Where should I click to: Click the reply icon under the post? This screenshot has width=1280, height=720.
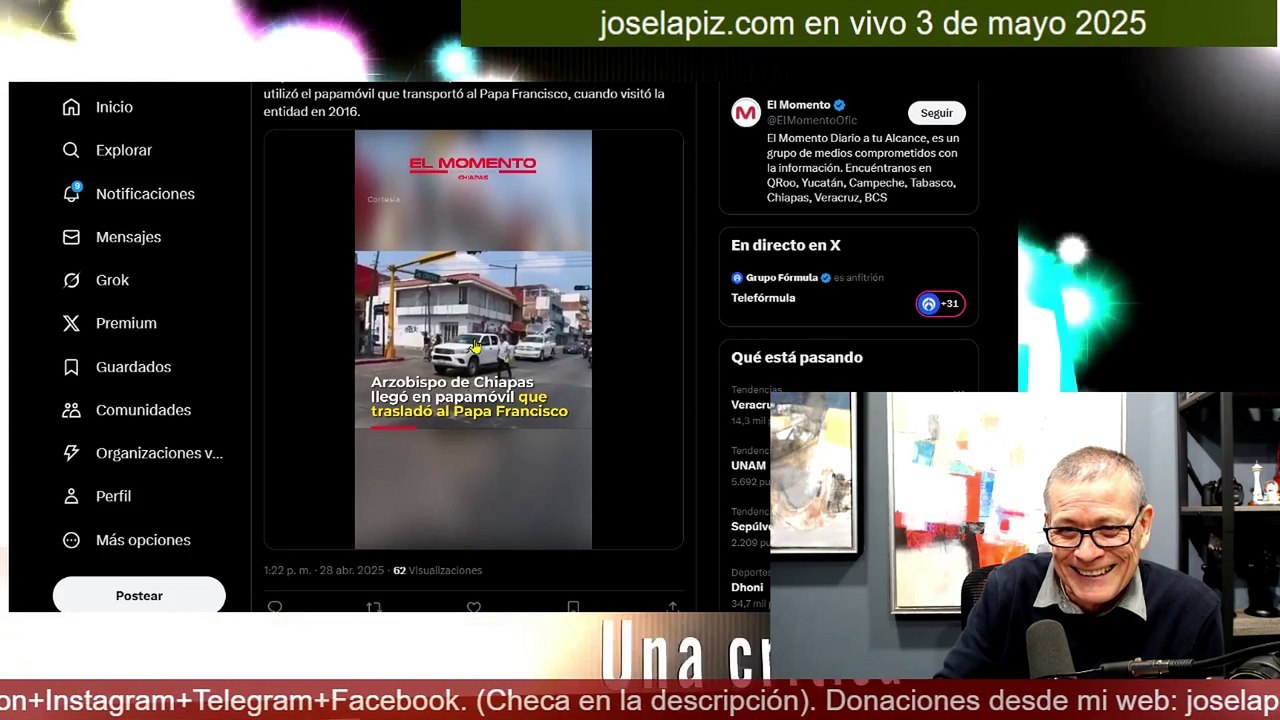(275, 606)
